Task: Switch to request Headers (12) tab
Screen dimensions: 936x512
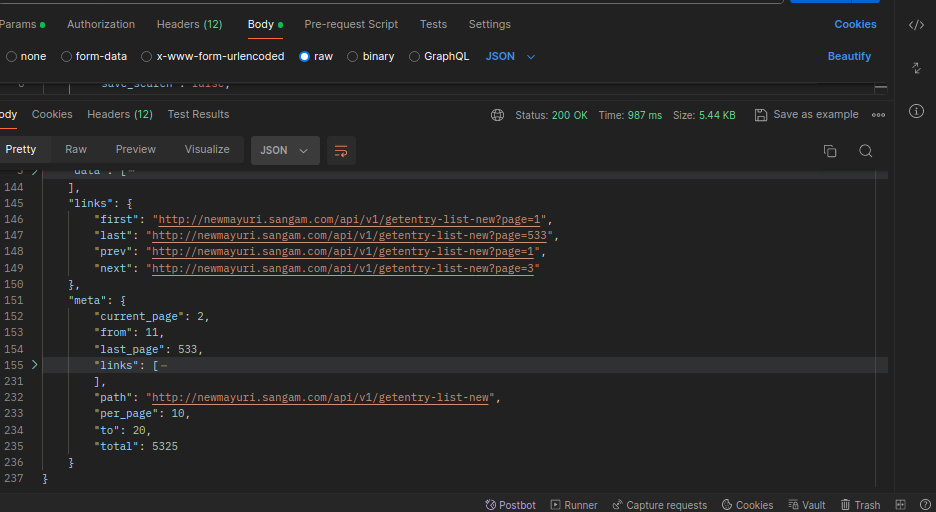Action: [x=189, y=24]
